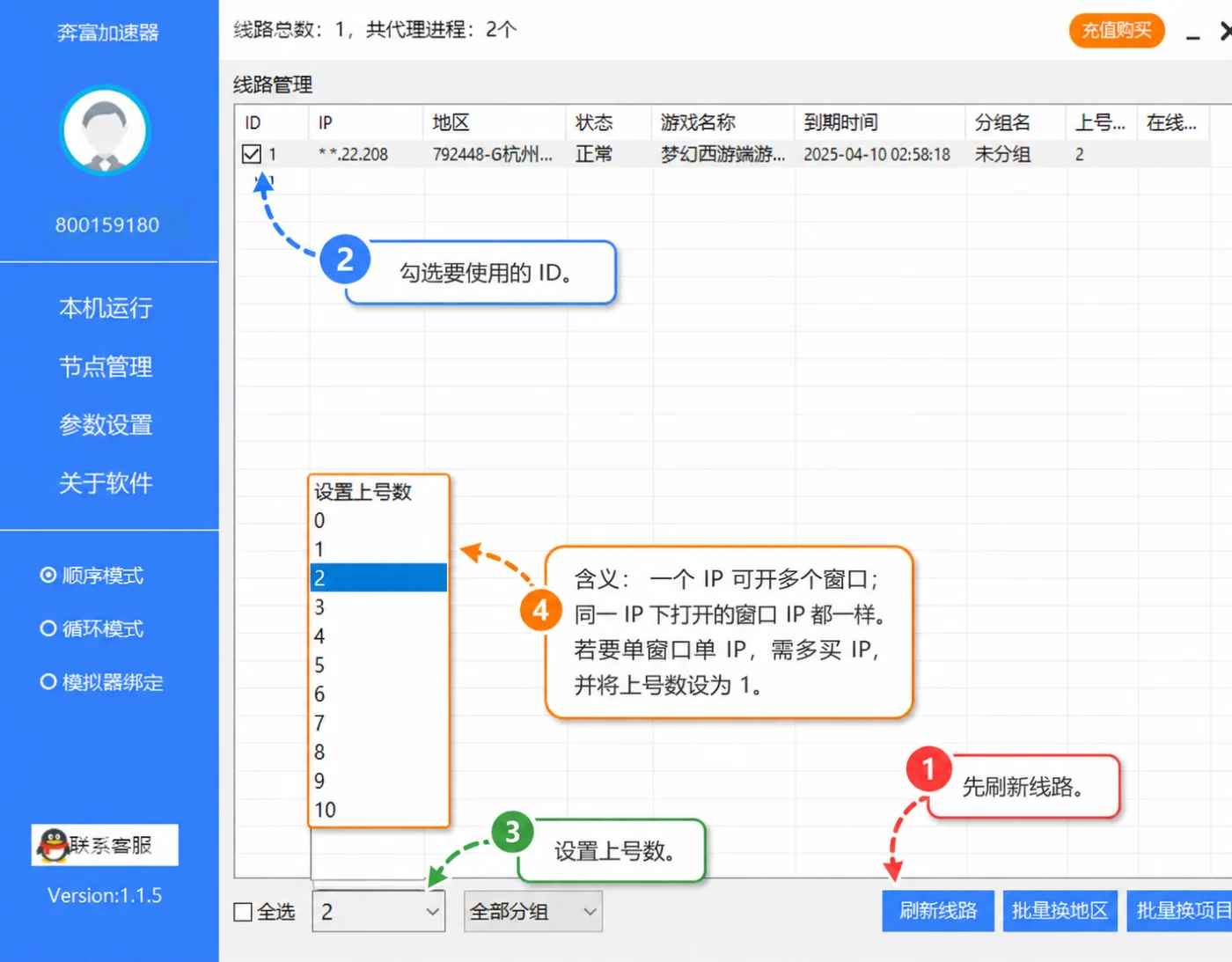Choose 9 in 设置上号数 list

378,782
